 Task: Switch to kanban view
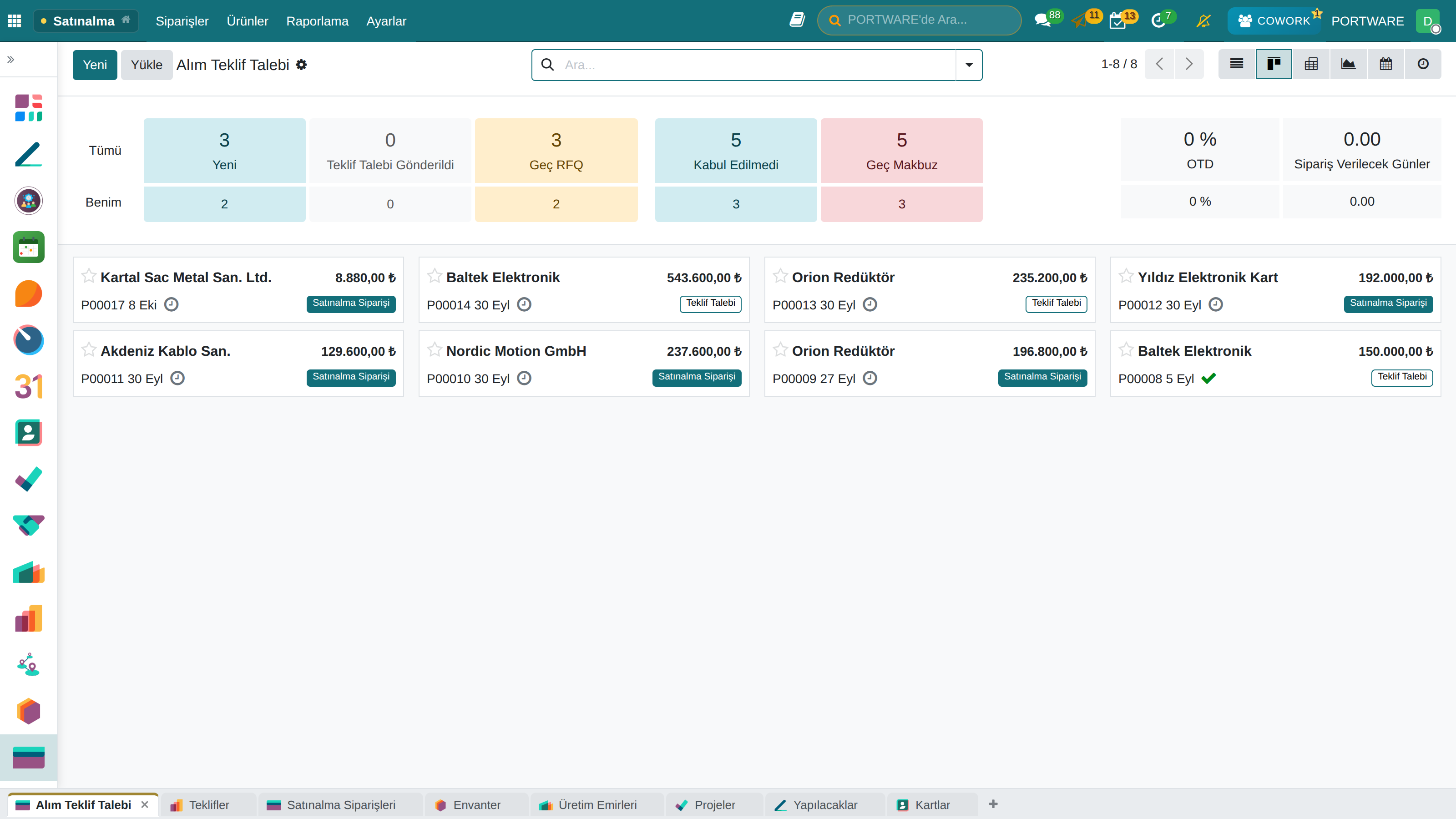[1274, 64]
